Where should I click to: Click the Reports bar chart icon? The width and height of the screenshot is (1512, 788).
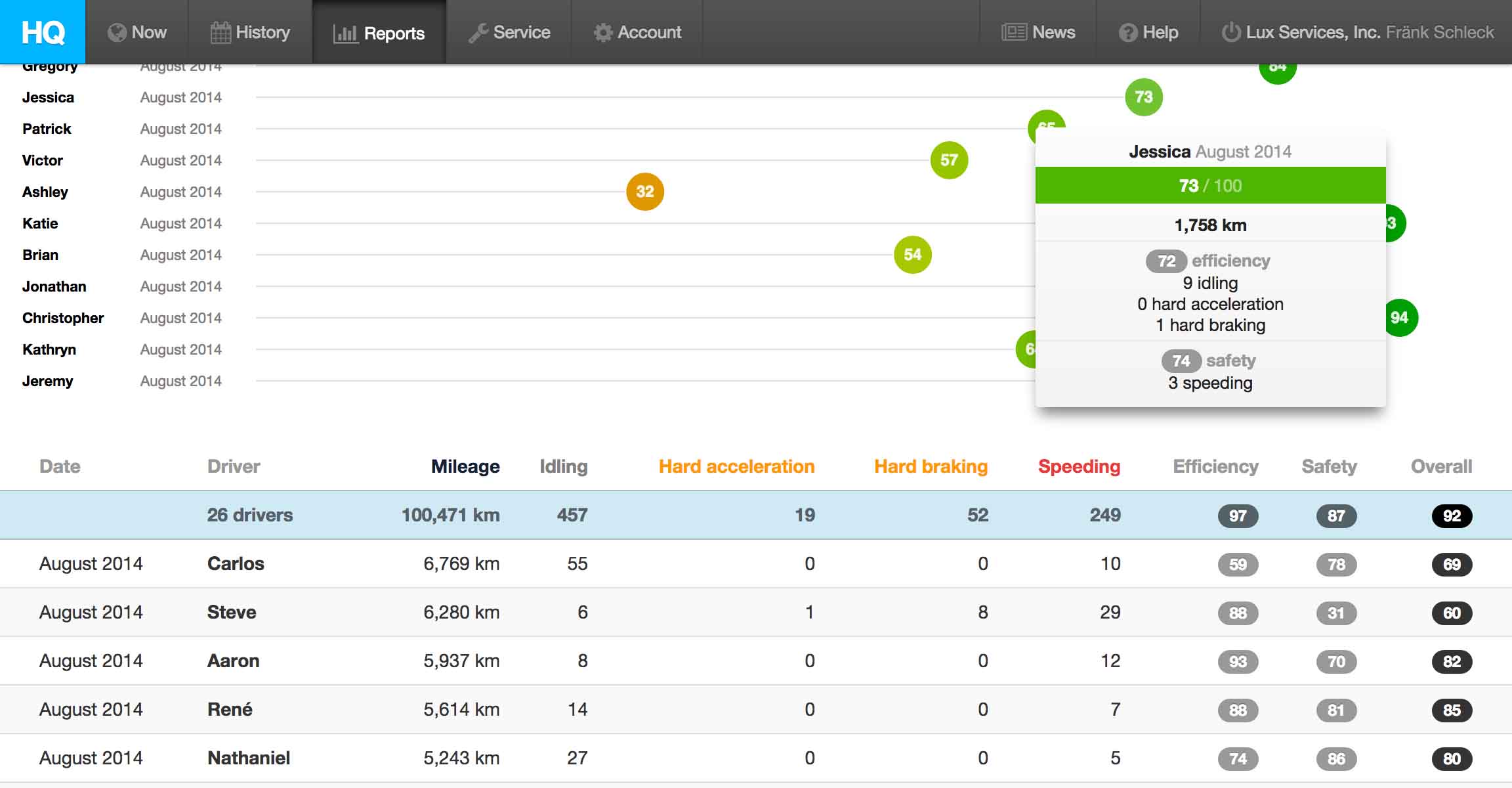pyautogui.click(x=345, y=33)
